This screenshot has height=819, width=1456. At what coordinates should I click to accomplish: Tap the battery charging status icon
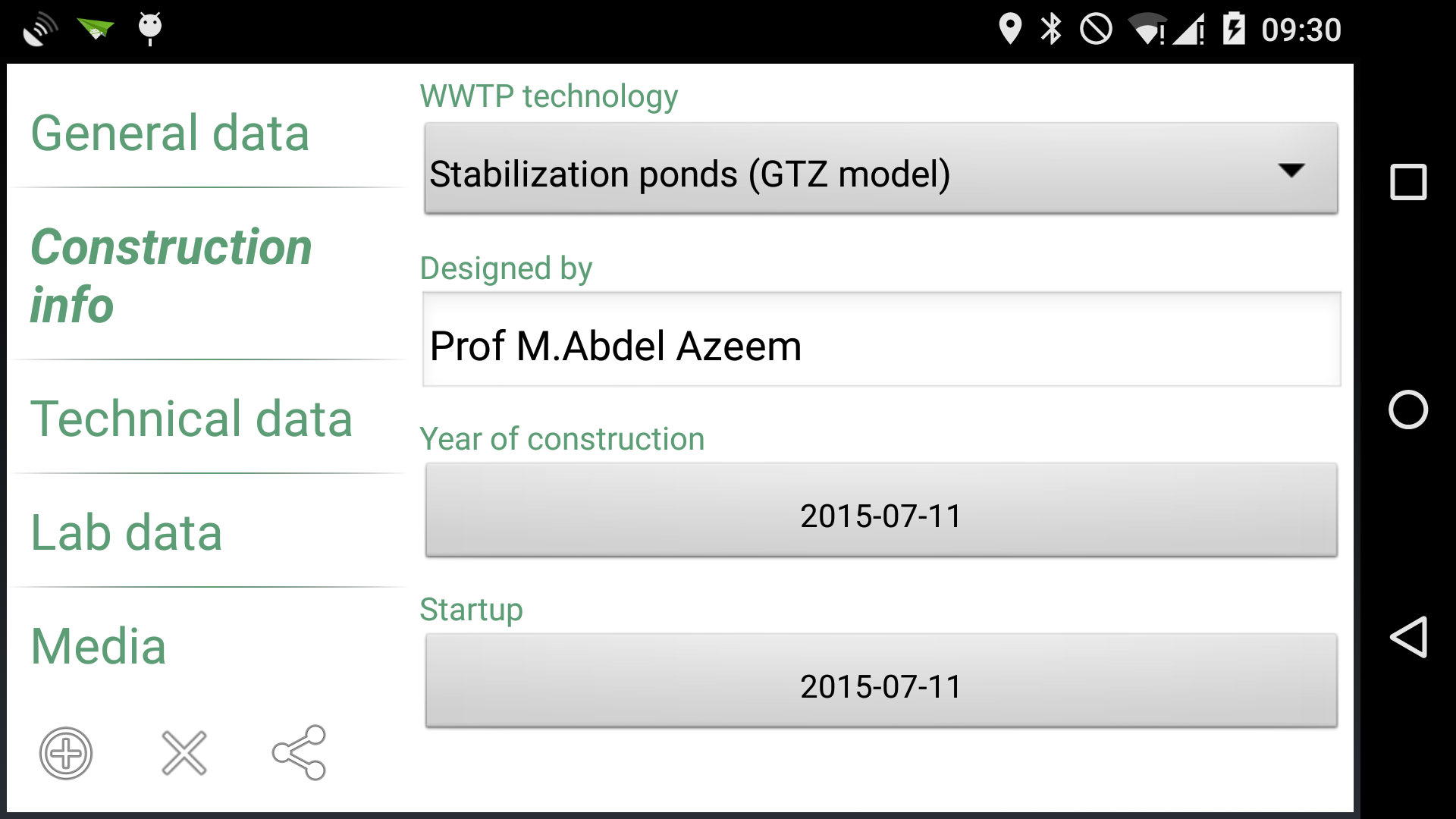(1234, 29)
